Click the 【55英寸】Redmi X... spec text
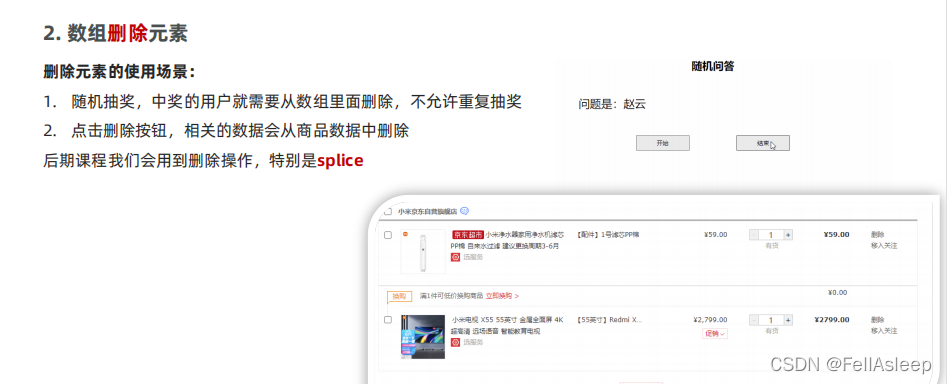 [x=609, y=319]
